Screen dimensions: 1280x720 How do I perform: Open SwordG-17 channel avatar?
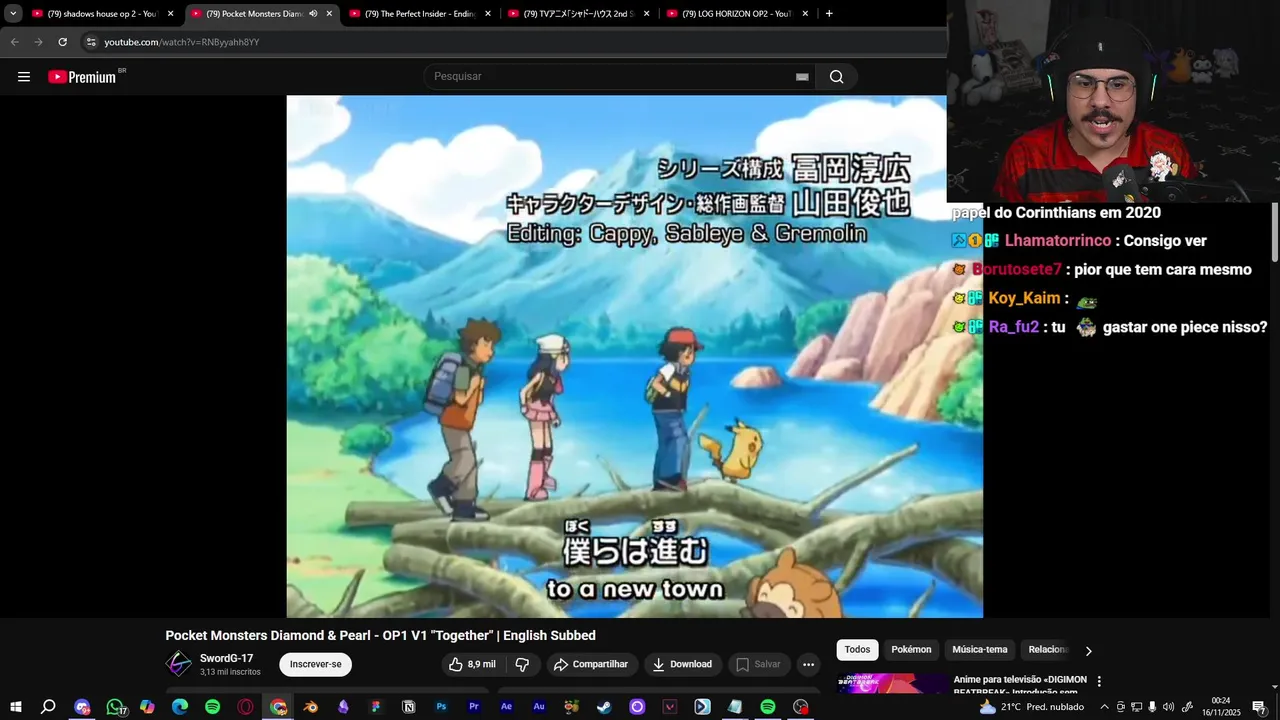click(179, 664)
